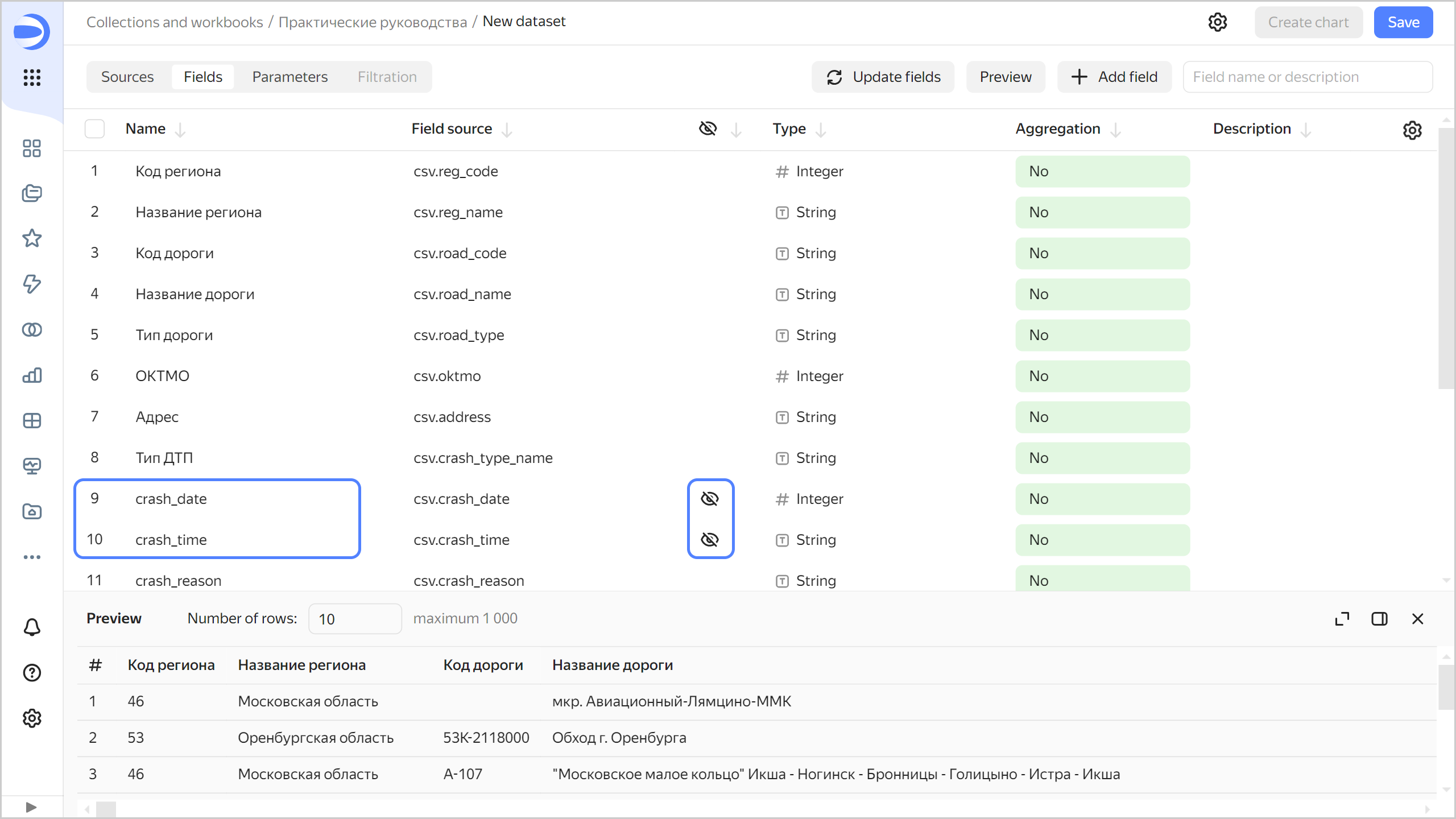The width and height of the screenshot is (1456, 819).
Task: Open help question mark icon
Action: (32, 673)
